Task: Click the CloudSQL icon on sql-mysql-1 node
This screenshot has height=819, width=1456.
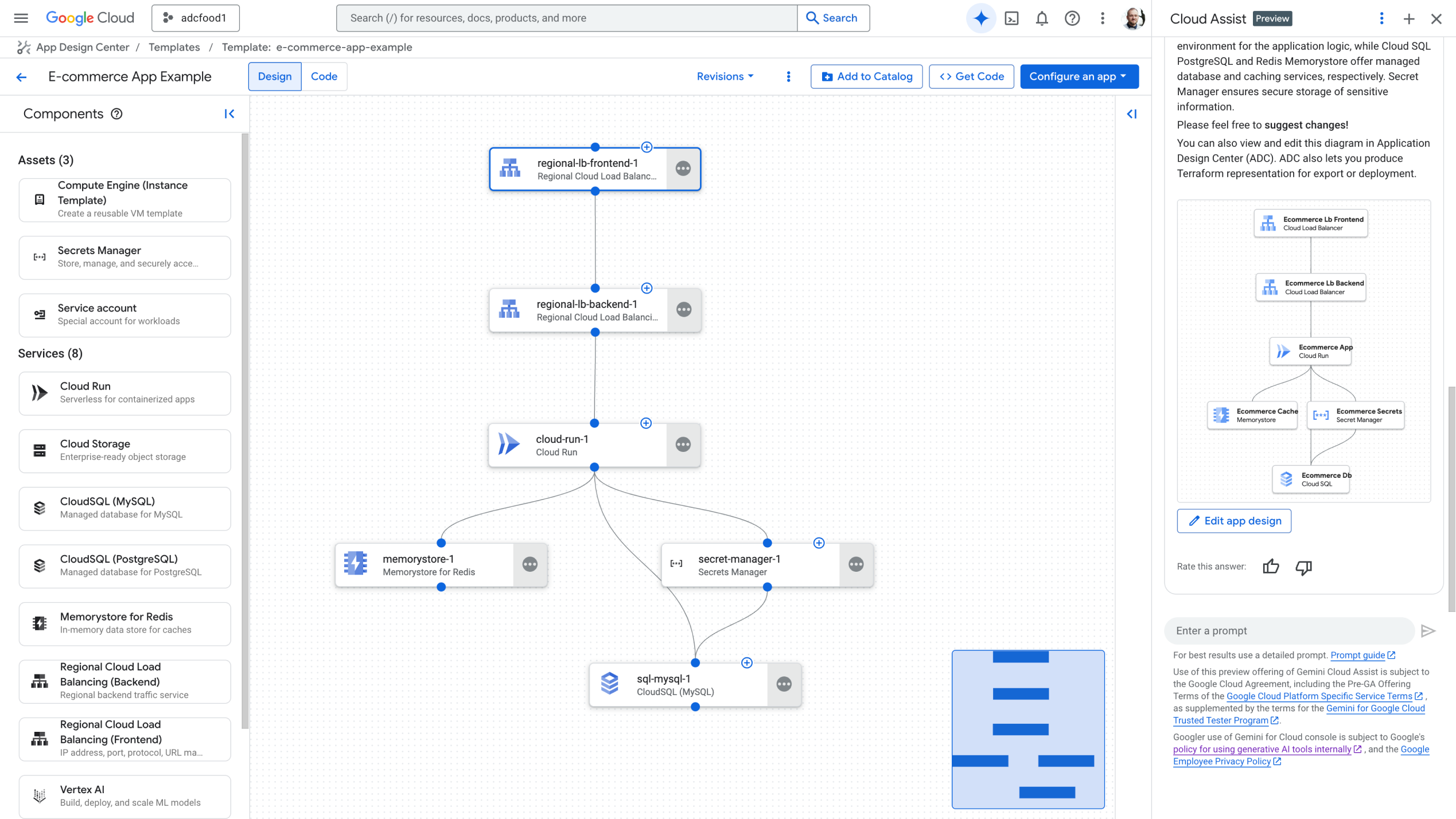Action: 610,684
